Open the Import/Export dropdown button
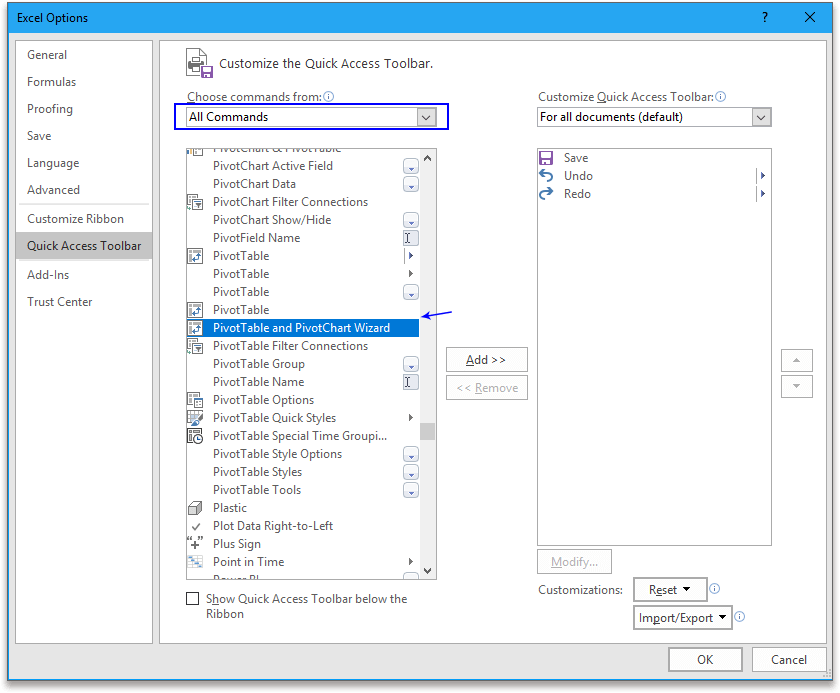Viewport: 840px width, 693px height. point(682,617)
